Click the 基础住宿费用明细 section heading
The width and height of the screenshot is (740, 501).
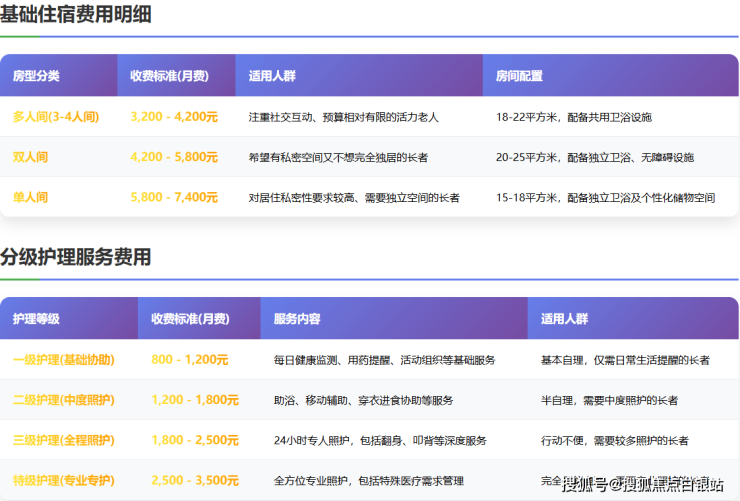point(76,14)
